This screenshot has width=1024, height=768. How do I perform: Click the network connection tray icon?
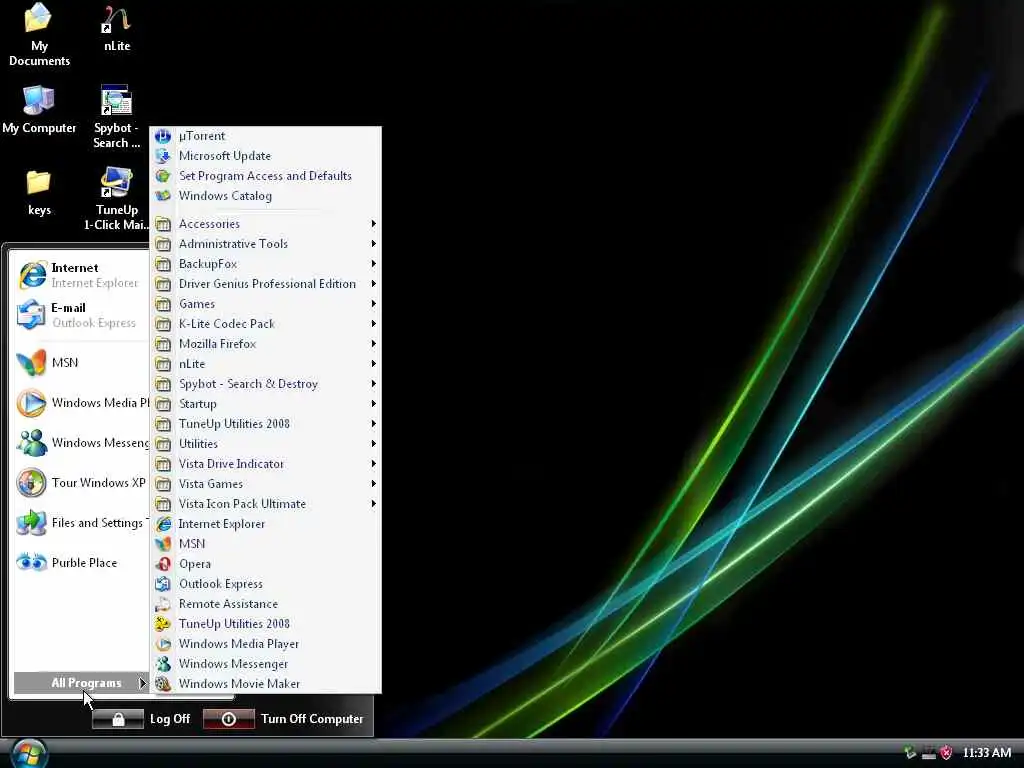tap(929, 754)
